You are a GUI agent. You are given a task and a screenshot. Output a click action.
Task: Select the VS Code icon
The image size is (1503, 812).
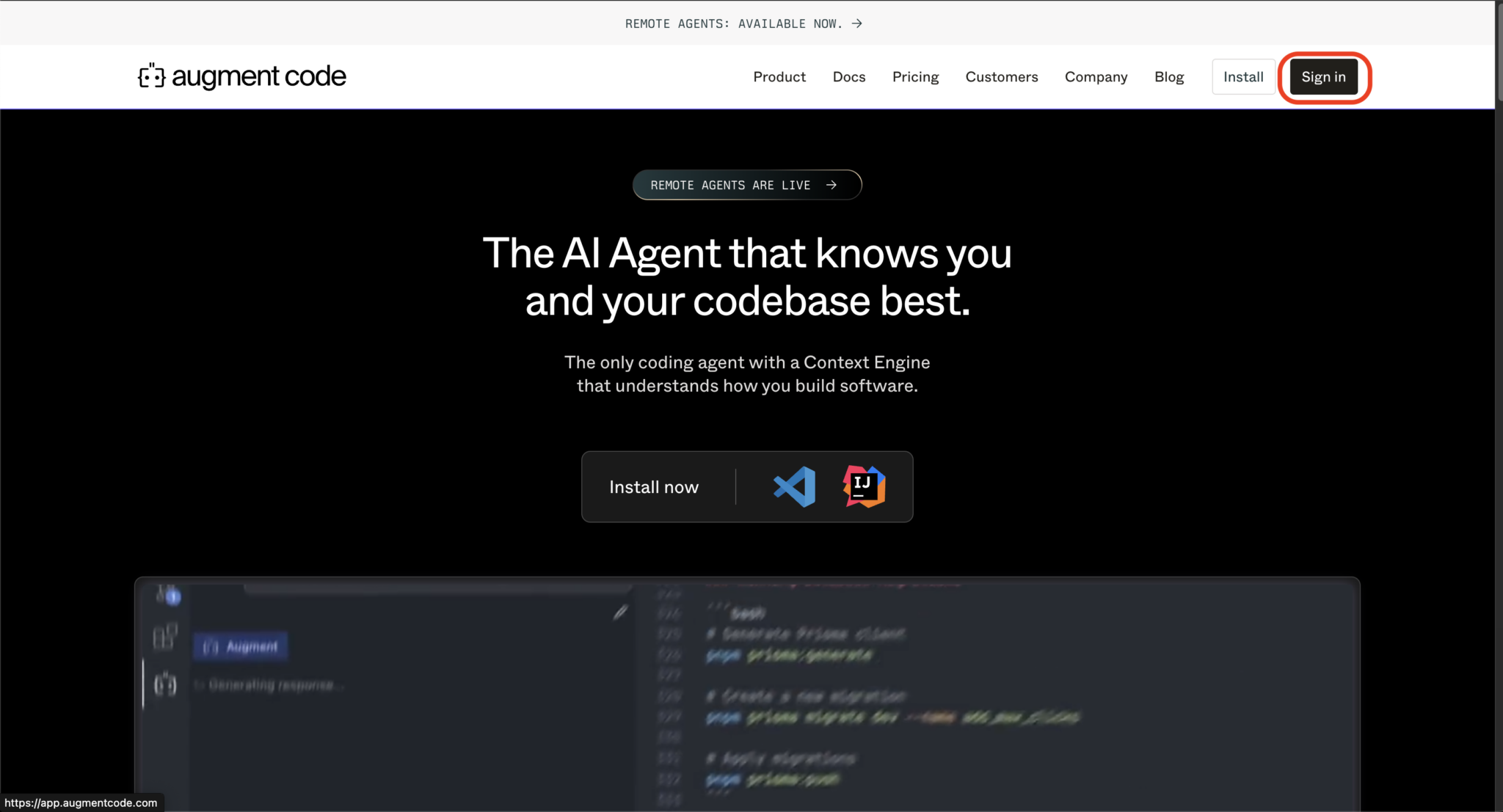tap(795, 486)
